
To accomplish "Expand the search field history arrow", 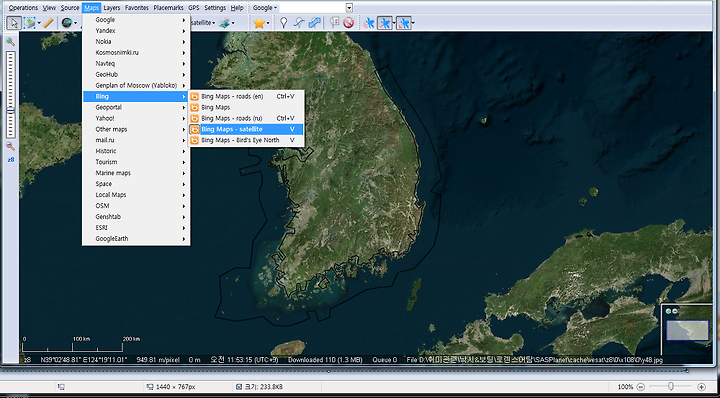I will tap(349, 8).
